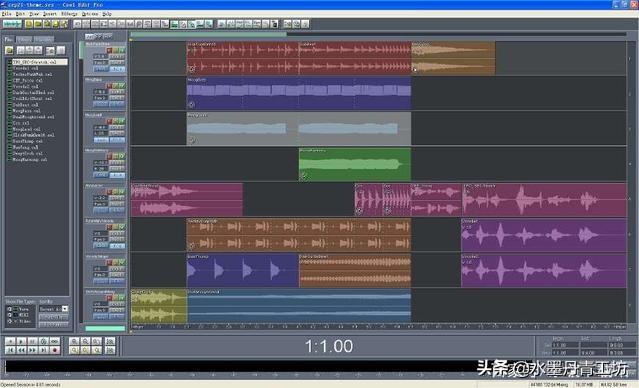
Task: Select the EQ tab above the track controls
Action: (98, 36)
